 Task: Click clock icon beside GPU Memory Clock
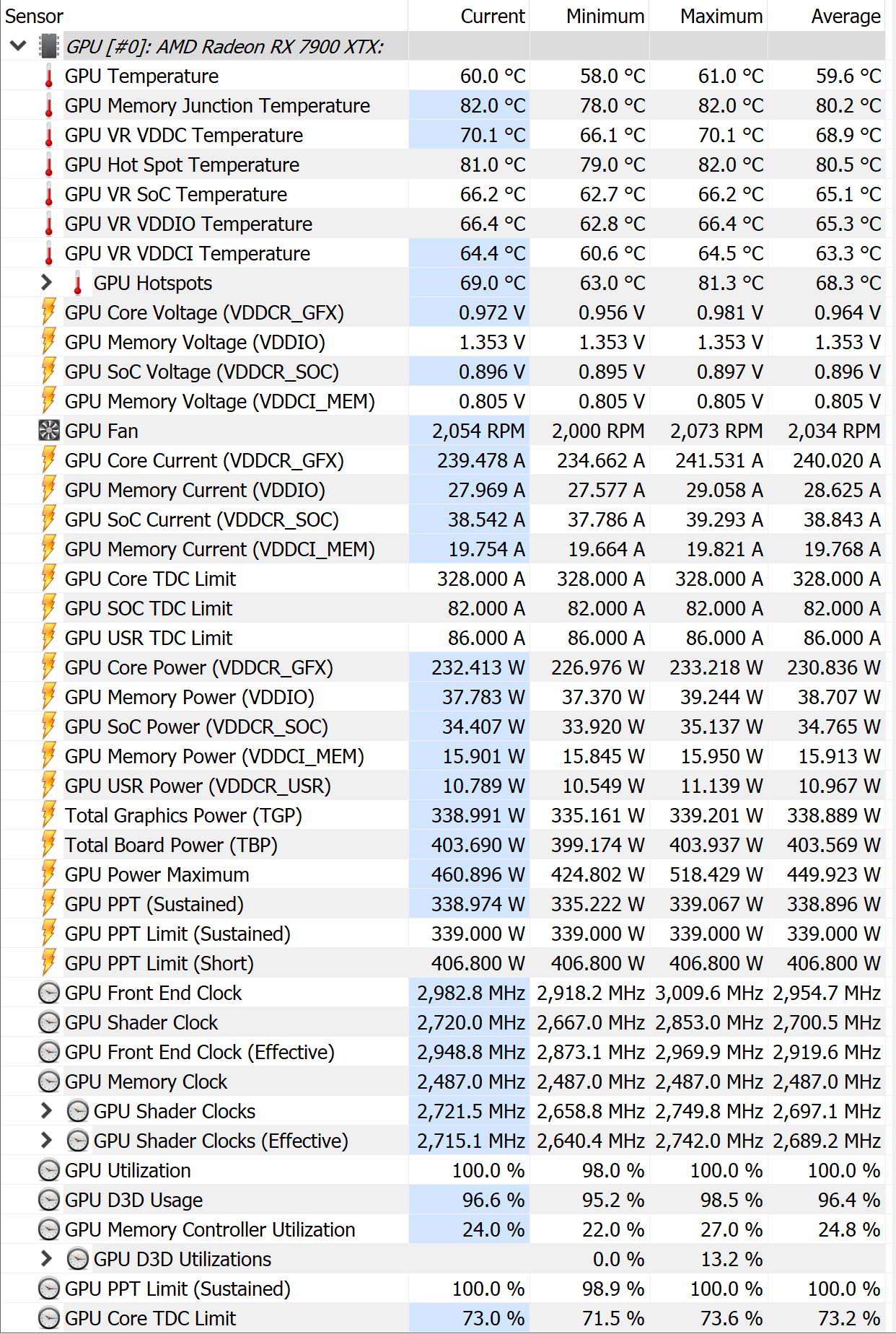pos(49,1081)
